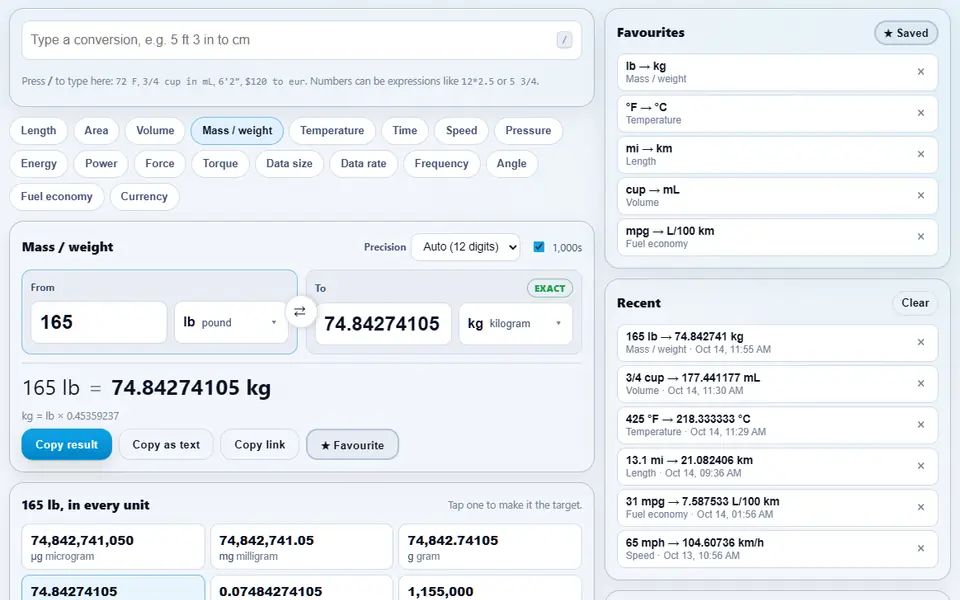This screenshot has height=600, width=960.
Task: Toggle Favourite for this conversion
Action: coord(353,445)
